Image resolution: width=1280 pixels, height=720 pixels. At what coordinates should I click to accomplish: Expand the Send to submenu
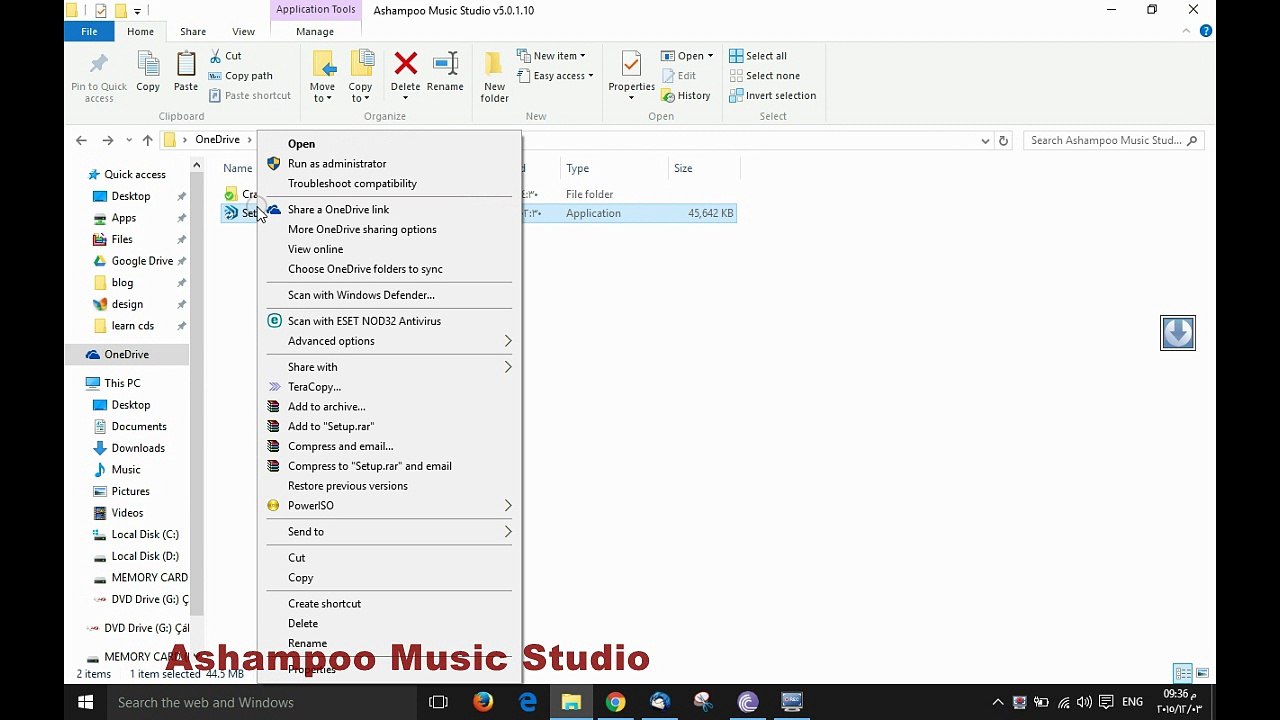pos(389,532)
